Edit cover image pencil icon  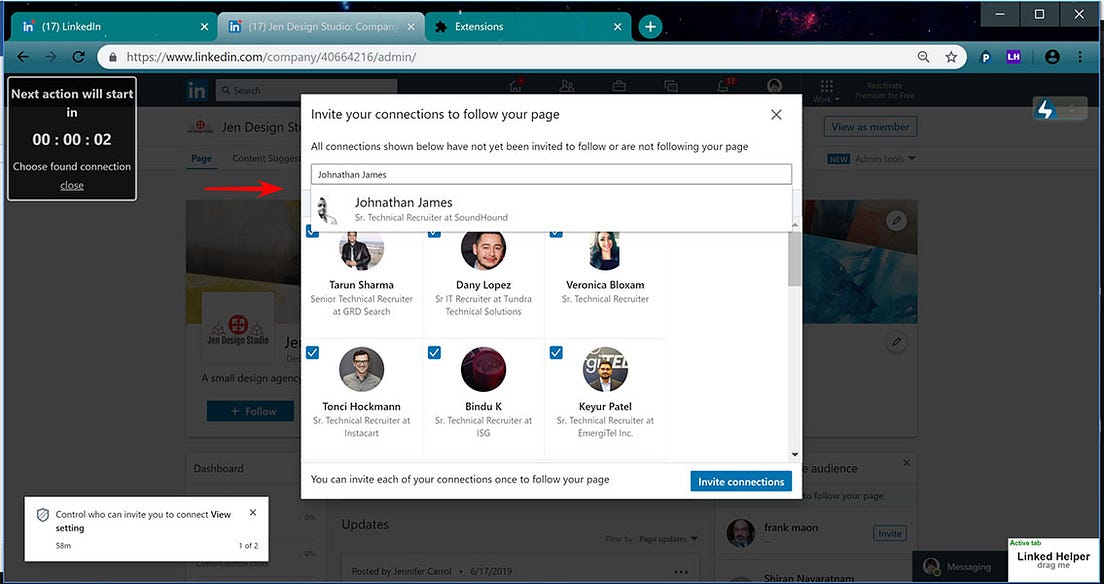896,221
